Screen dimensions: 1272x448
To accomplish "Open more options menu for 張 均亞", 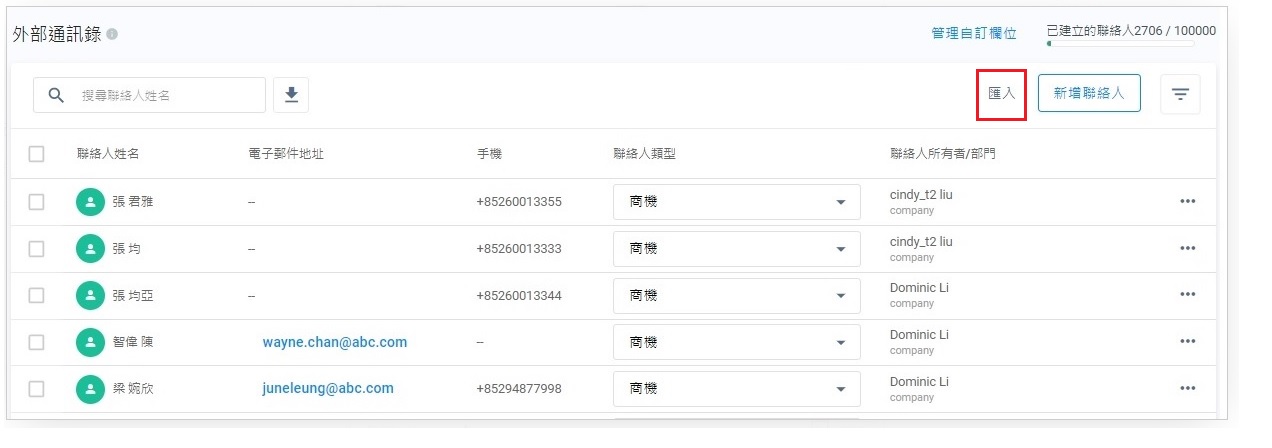I will pyautogui.click(x=1188, y=295).
